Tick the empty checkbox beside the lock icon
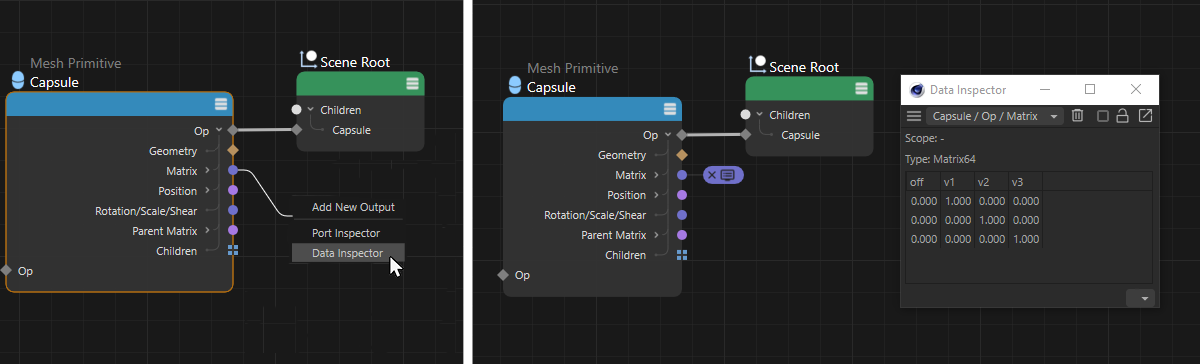This screenshot has height=364, width=1200. [x=1102, y=116]
